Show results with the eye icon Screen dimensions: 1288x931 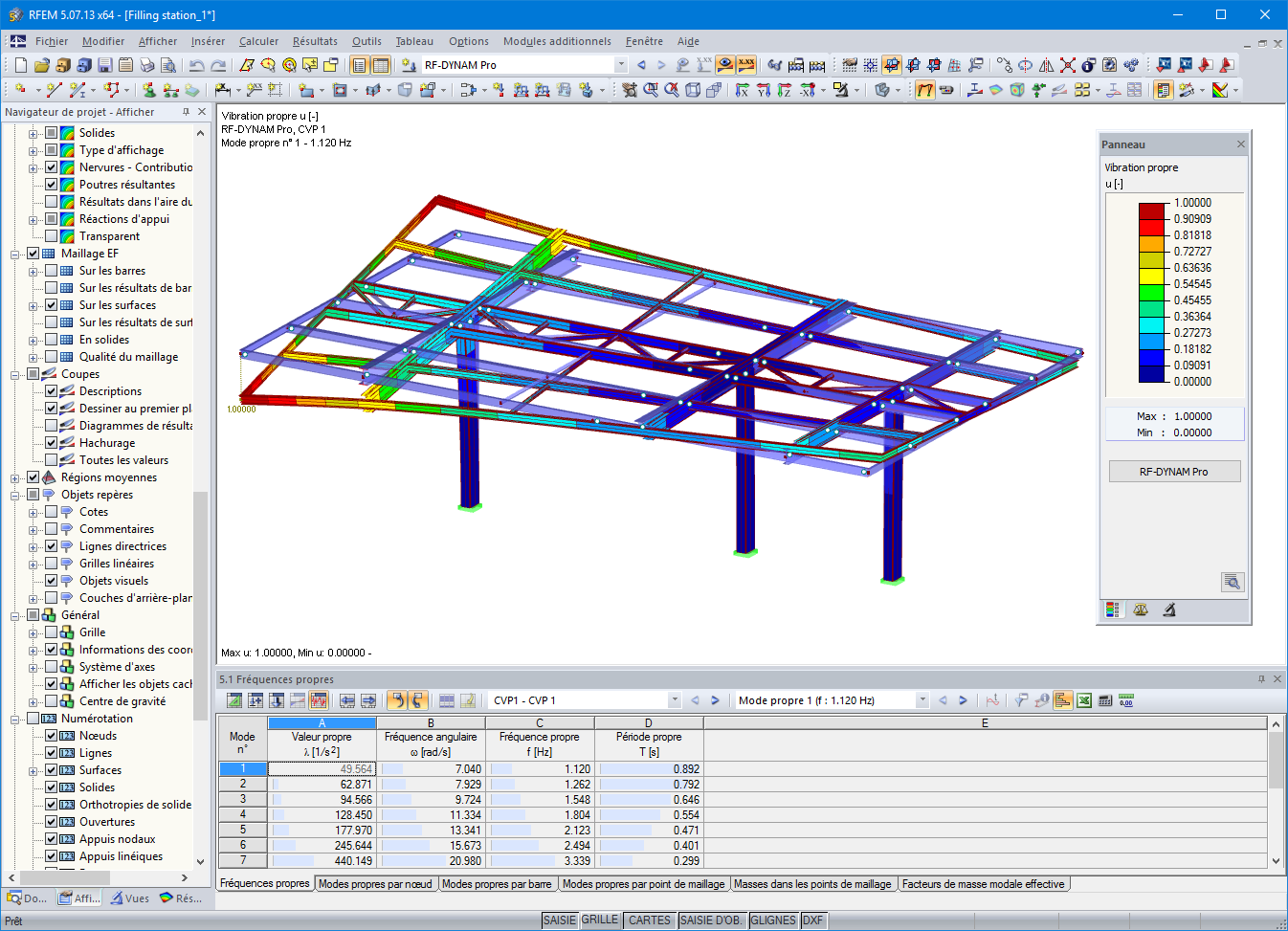click(725, 65)
